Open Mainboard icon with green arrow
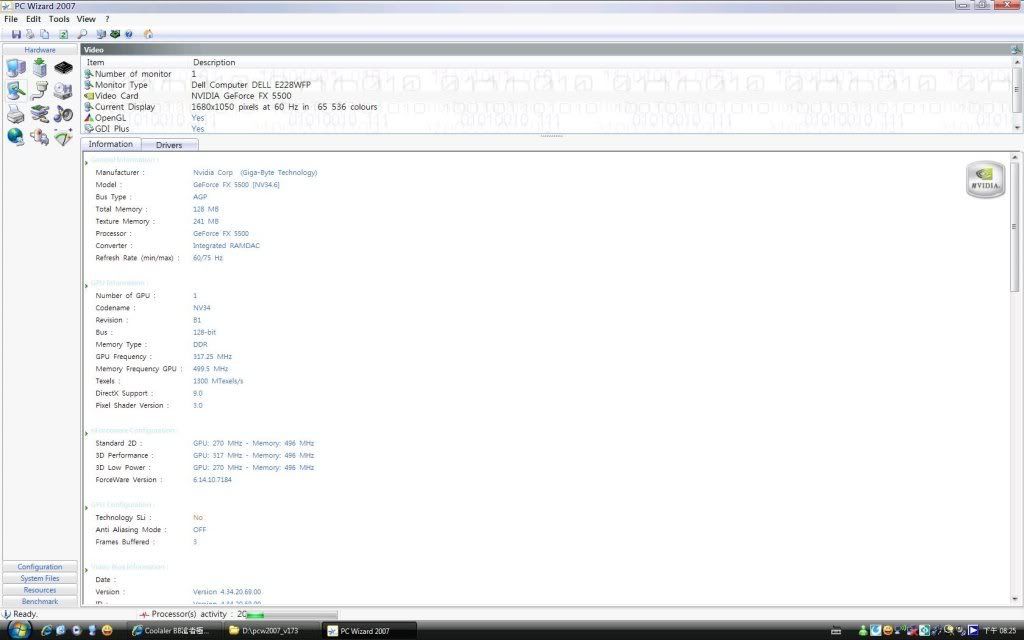1024x640 pixels. tap(40, 67)
